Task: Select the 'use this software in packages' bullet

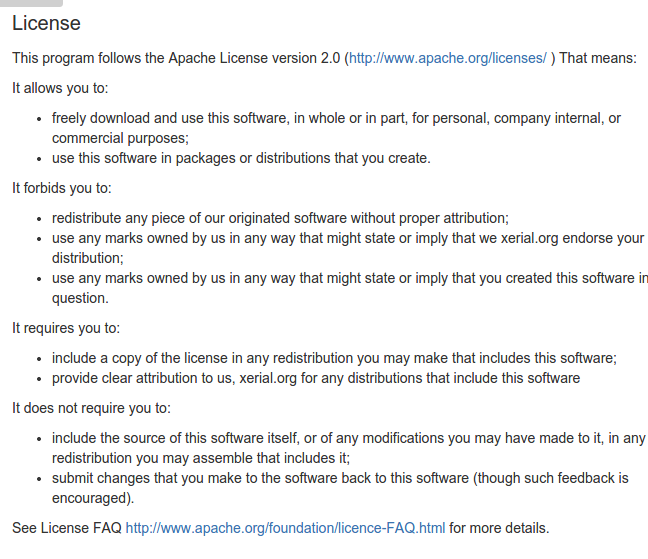Action: pos(241,159)
